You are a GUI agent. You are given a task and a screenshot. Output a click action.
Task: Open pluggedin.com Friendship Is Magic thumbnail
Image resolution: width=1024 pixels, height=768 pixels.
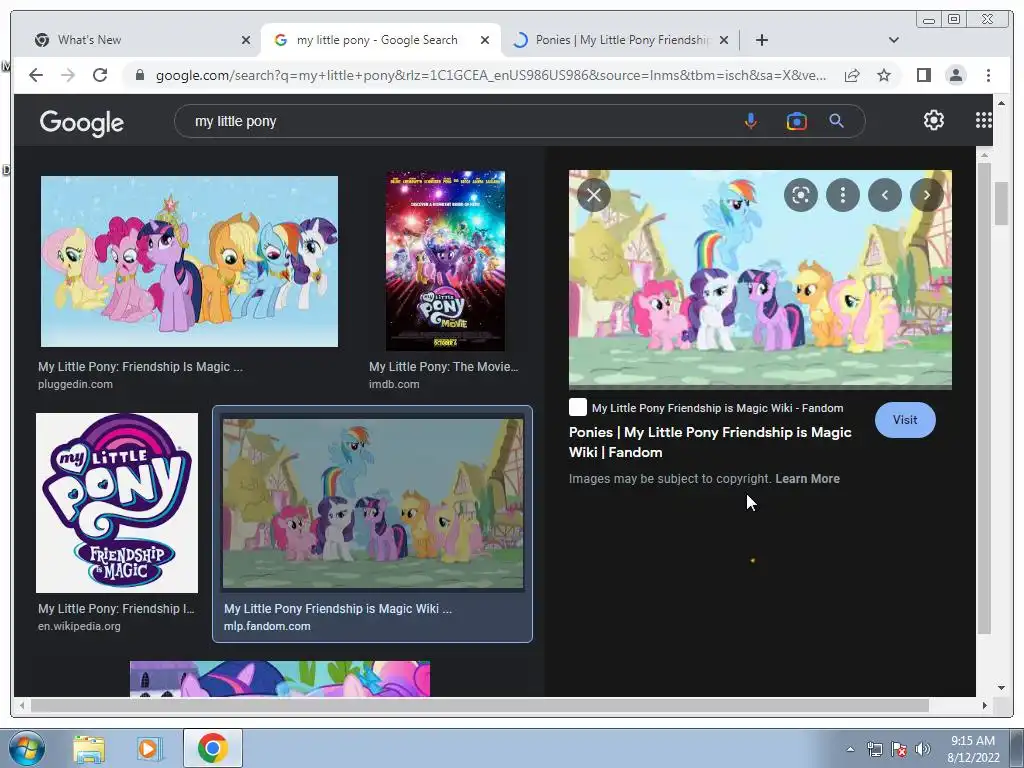click(x=189, y=261)
